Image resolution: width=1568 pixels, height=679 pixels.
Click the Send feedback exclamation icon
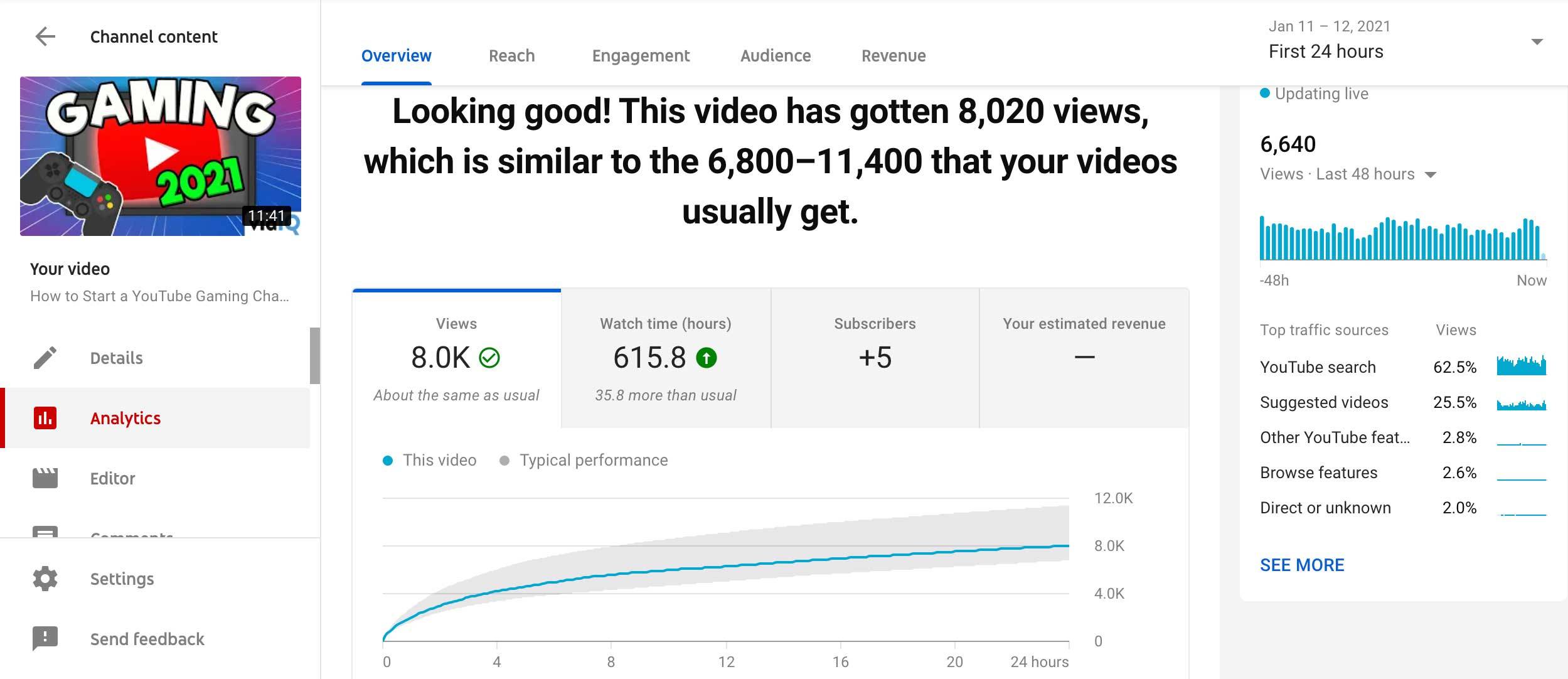tap(45, 639)
